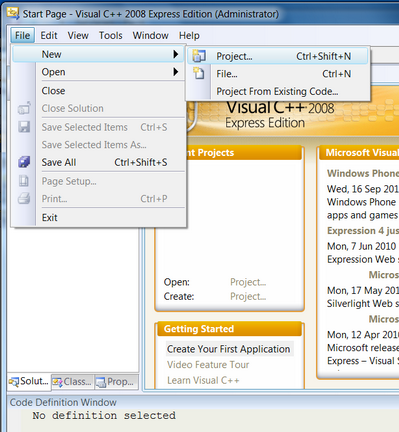
Task: Click the Close Solution icon
Action: pyautogui.click(x=24, y=108)
